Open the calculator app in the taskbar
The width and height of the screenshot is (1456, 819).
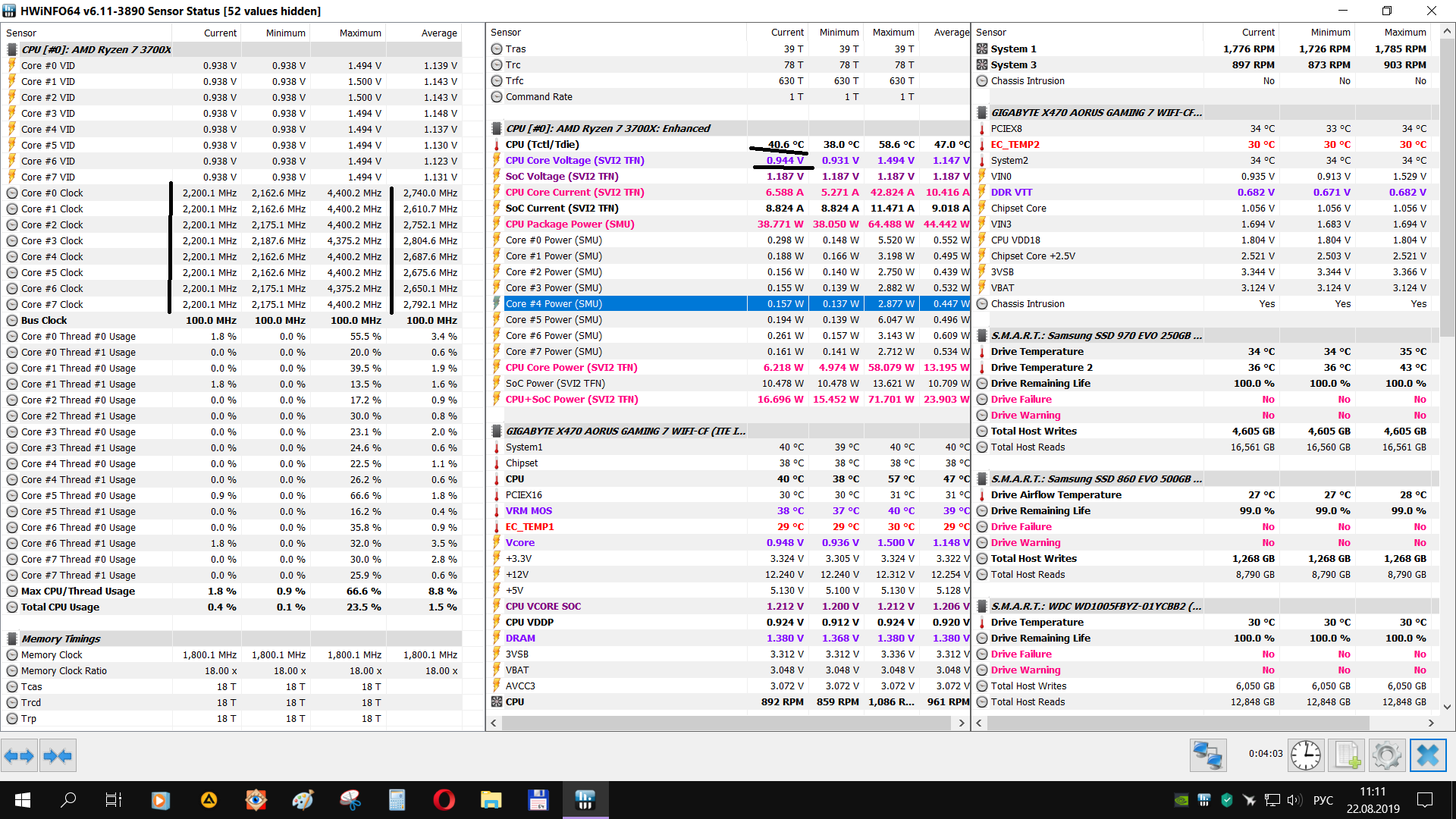pos(397,800)
